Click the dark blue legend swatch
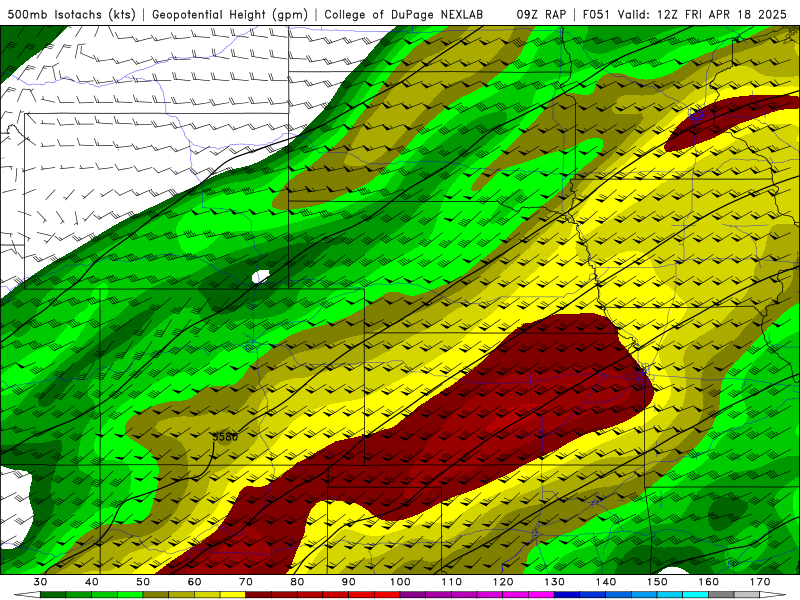 click(x=567, y=595)
